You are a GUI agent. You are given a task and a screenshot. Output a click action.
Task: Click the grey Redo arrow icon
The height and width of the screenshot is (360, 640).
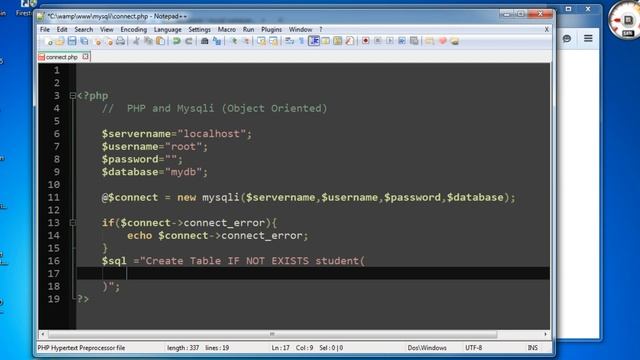[x=189, y=41]
